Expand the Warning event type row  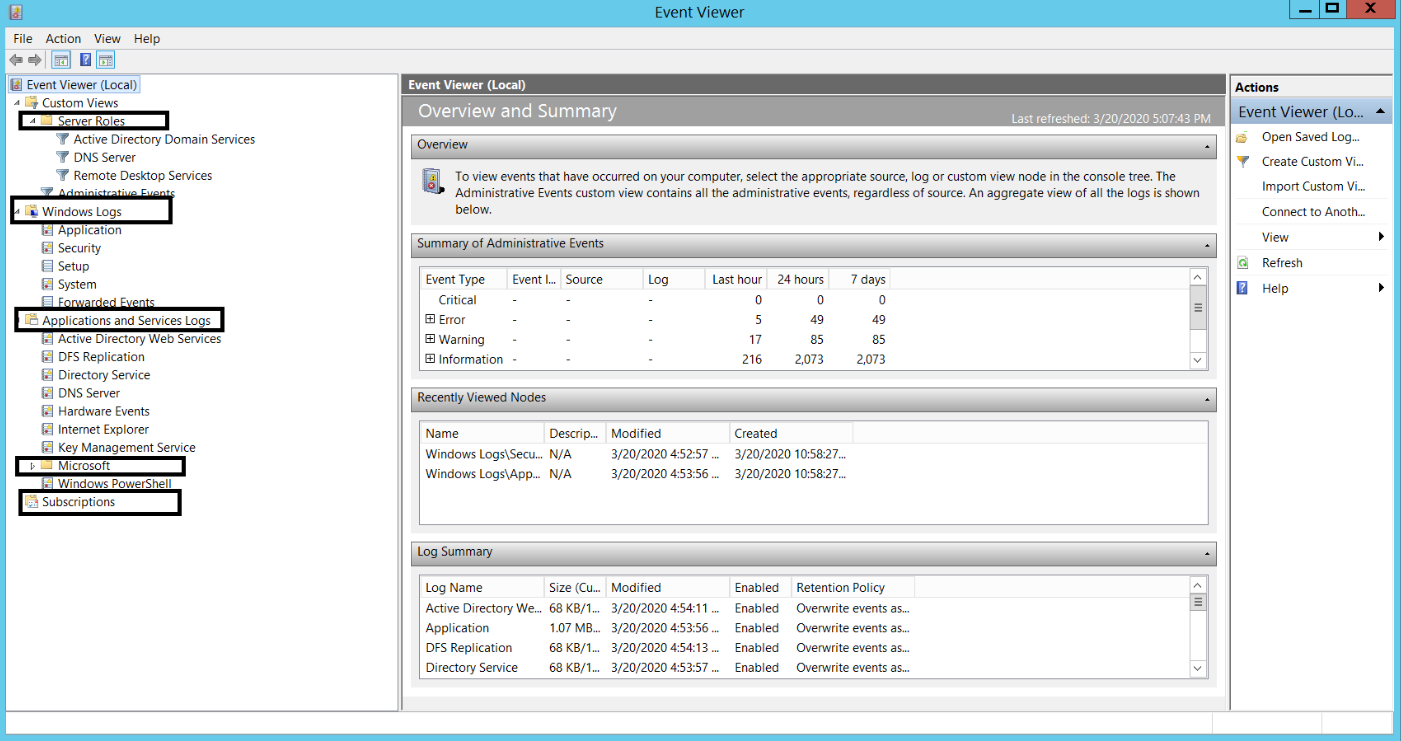coord(430,339)
